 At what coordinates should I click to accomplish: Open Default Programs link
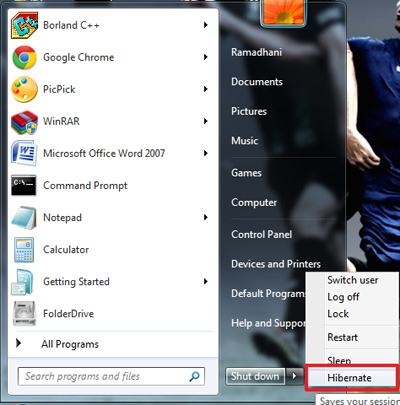(268, 293)
